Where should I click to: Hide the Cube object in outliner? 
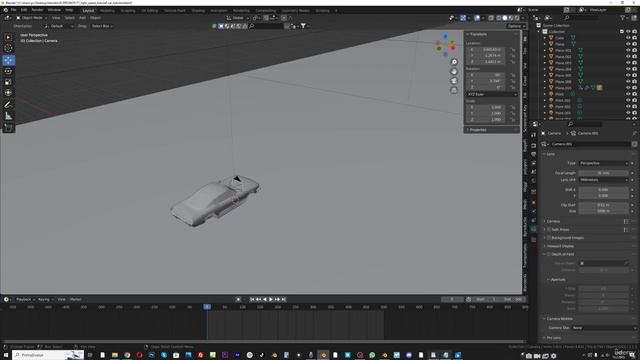(628, 38)
